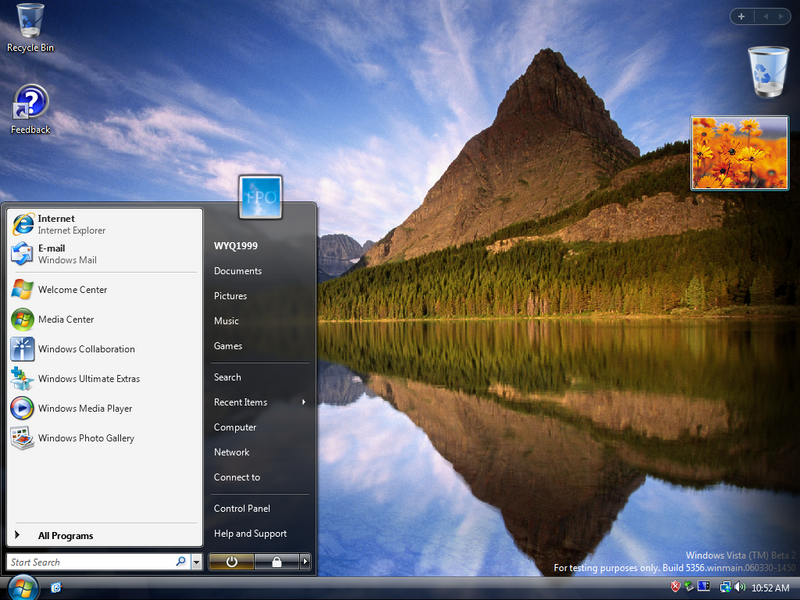Open shutdown options arrow beside lock button
The image size is (800, 600).
tap(305, 562)
